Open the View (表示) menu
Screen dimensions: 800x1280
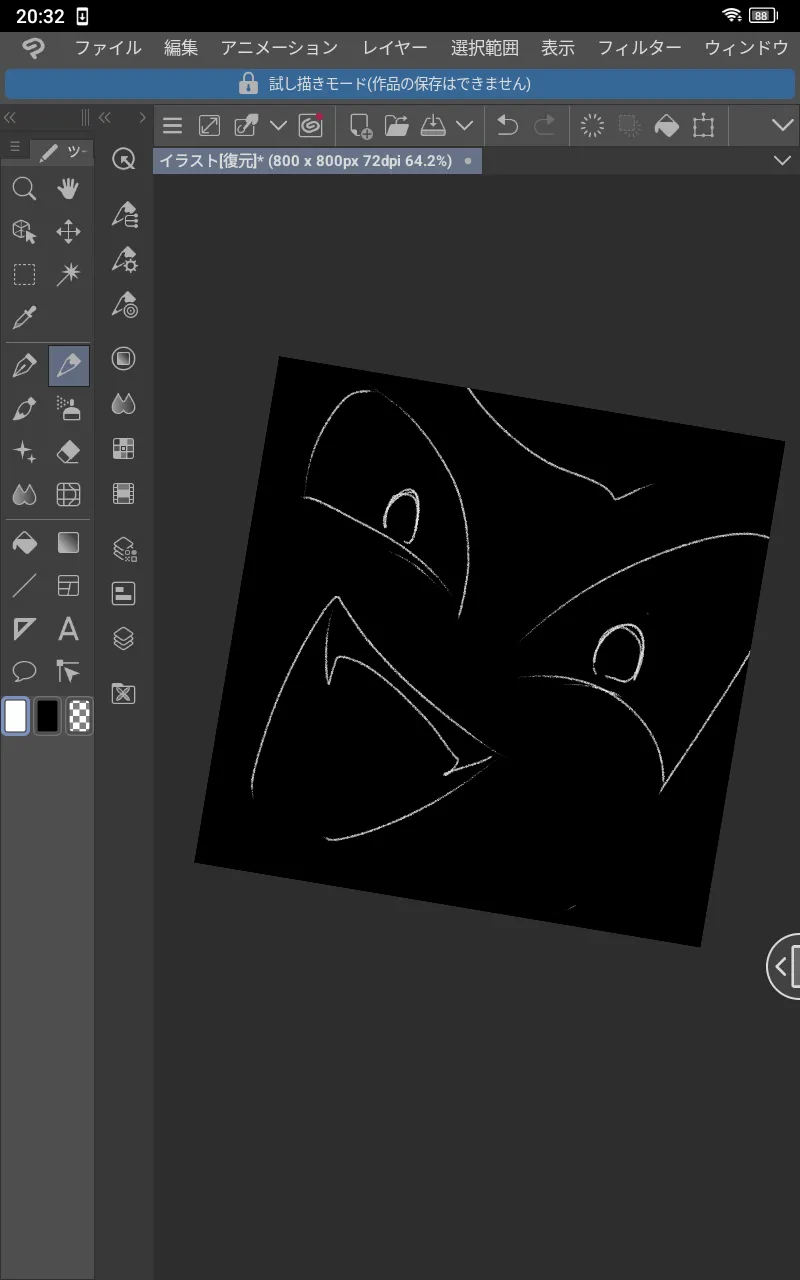(558, 48)
